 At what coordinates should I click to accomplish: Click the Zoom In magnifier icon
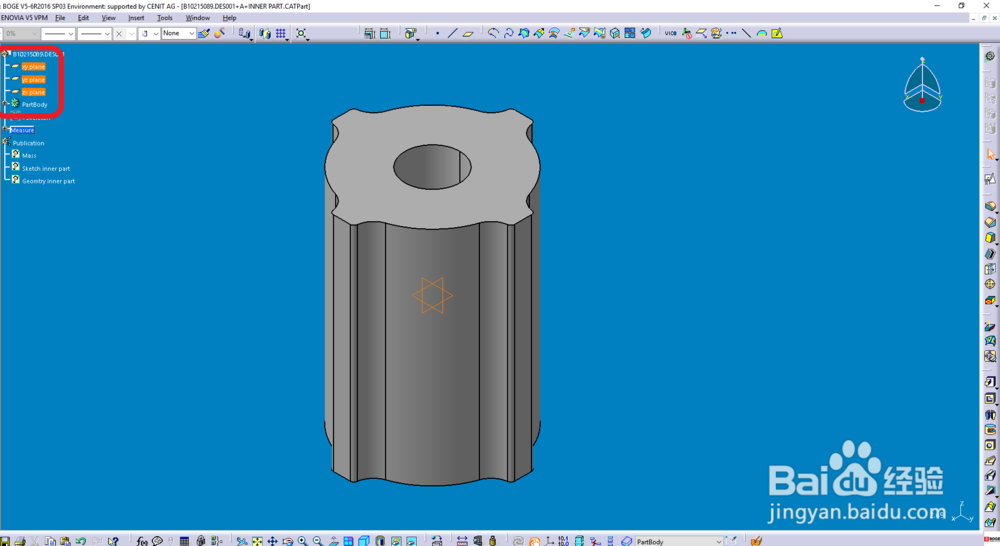(x=303, y=541)
